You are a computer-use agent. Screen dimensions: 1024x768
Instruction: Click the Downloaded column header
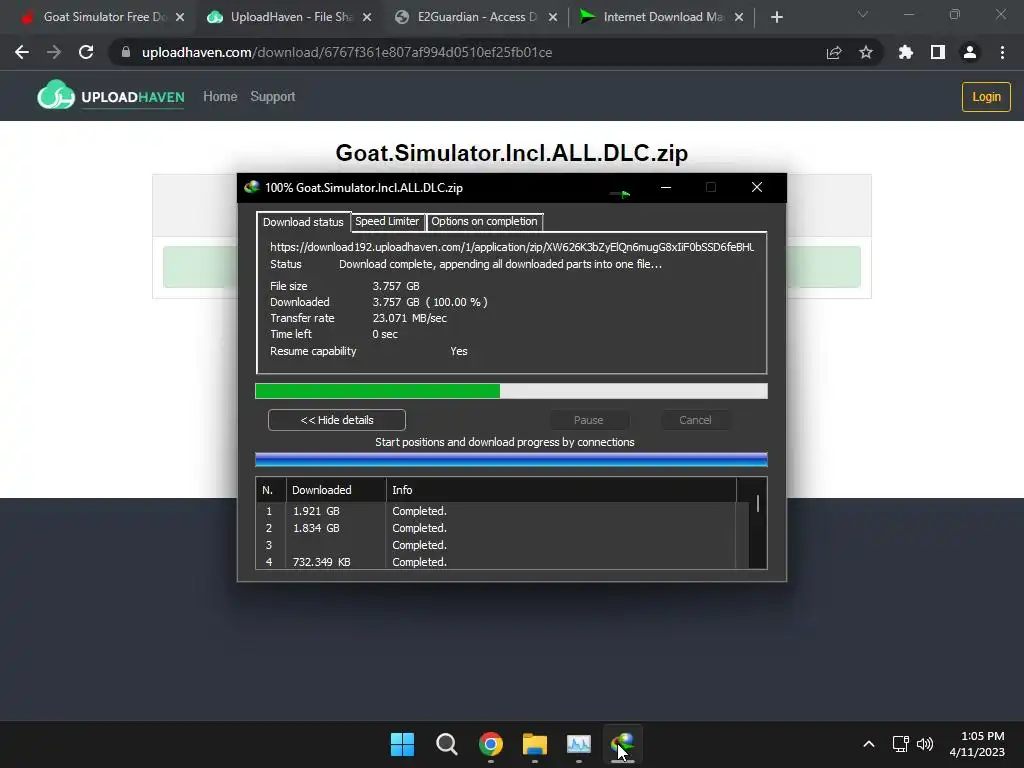pyautogui.click(x=336, y=490)
